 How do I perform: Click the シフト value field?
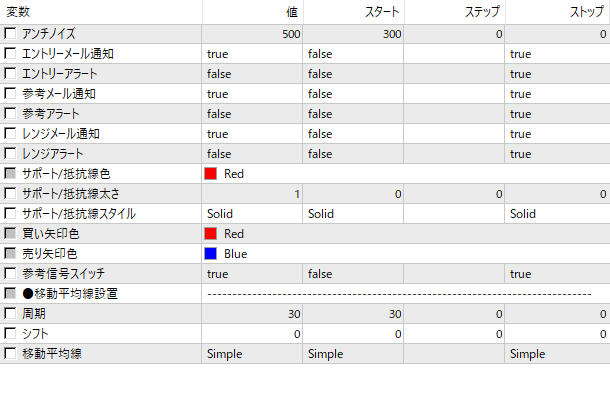(x=252, y=334)
